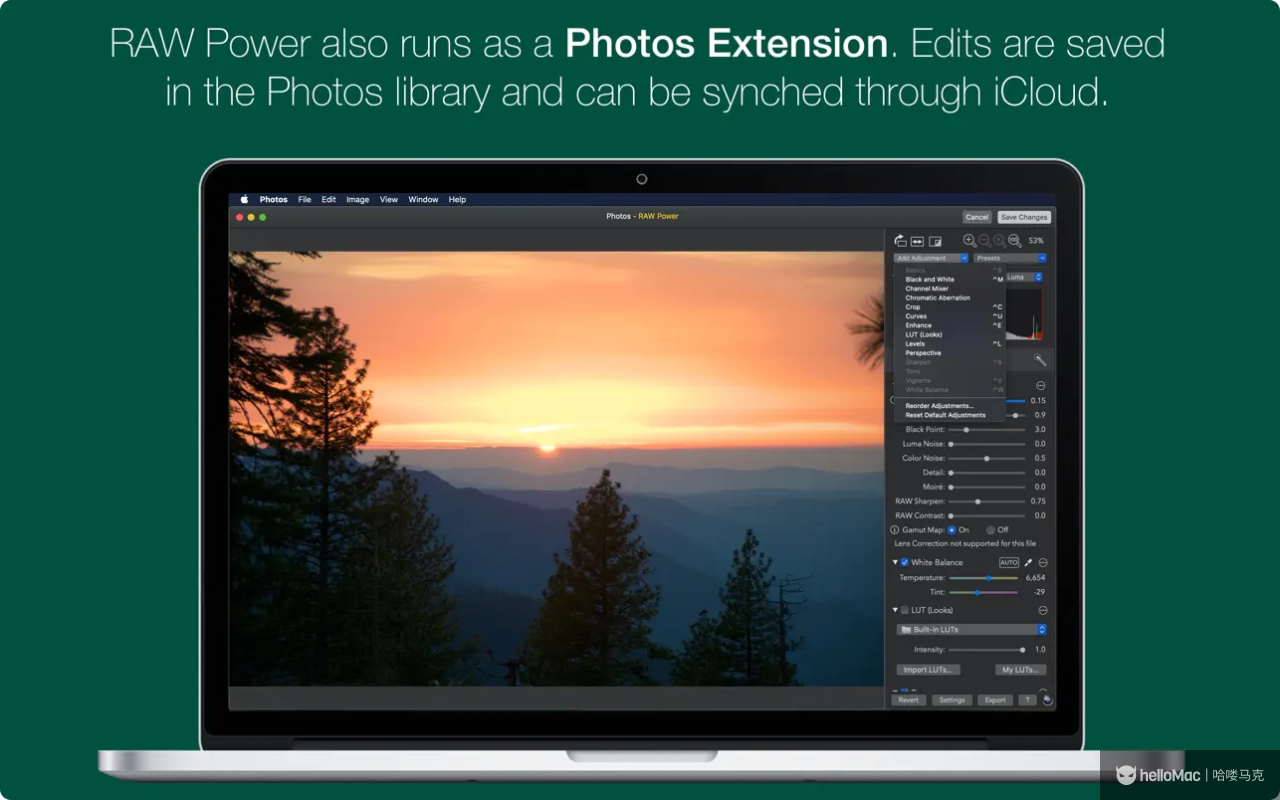Open the Built-in LUTs dropdown
The height and width of the screenshot is (800, 1280).
coord(972,630)
